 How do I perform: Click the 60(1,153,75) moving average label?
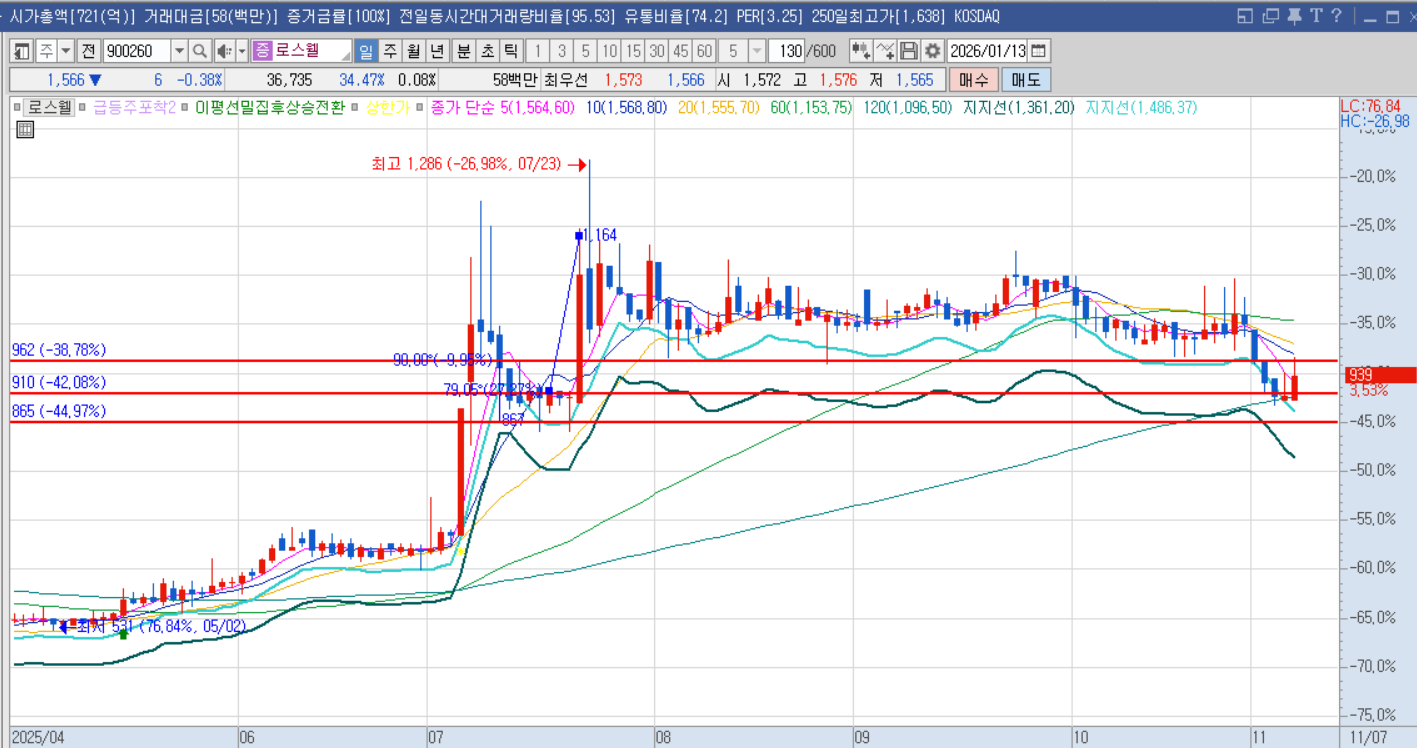(811, 107)
